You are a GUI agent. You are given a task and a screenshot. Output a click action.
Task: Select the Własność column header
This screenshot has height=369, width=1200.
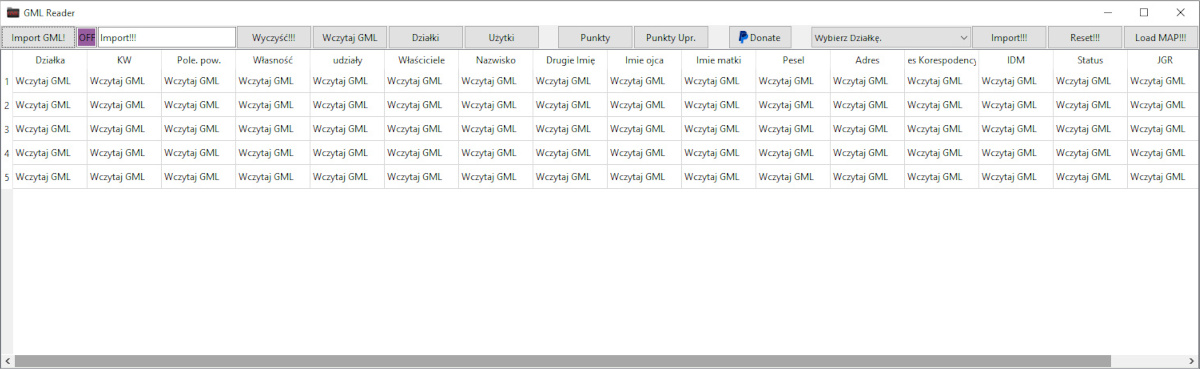[272, 60]
